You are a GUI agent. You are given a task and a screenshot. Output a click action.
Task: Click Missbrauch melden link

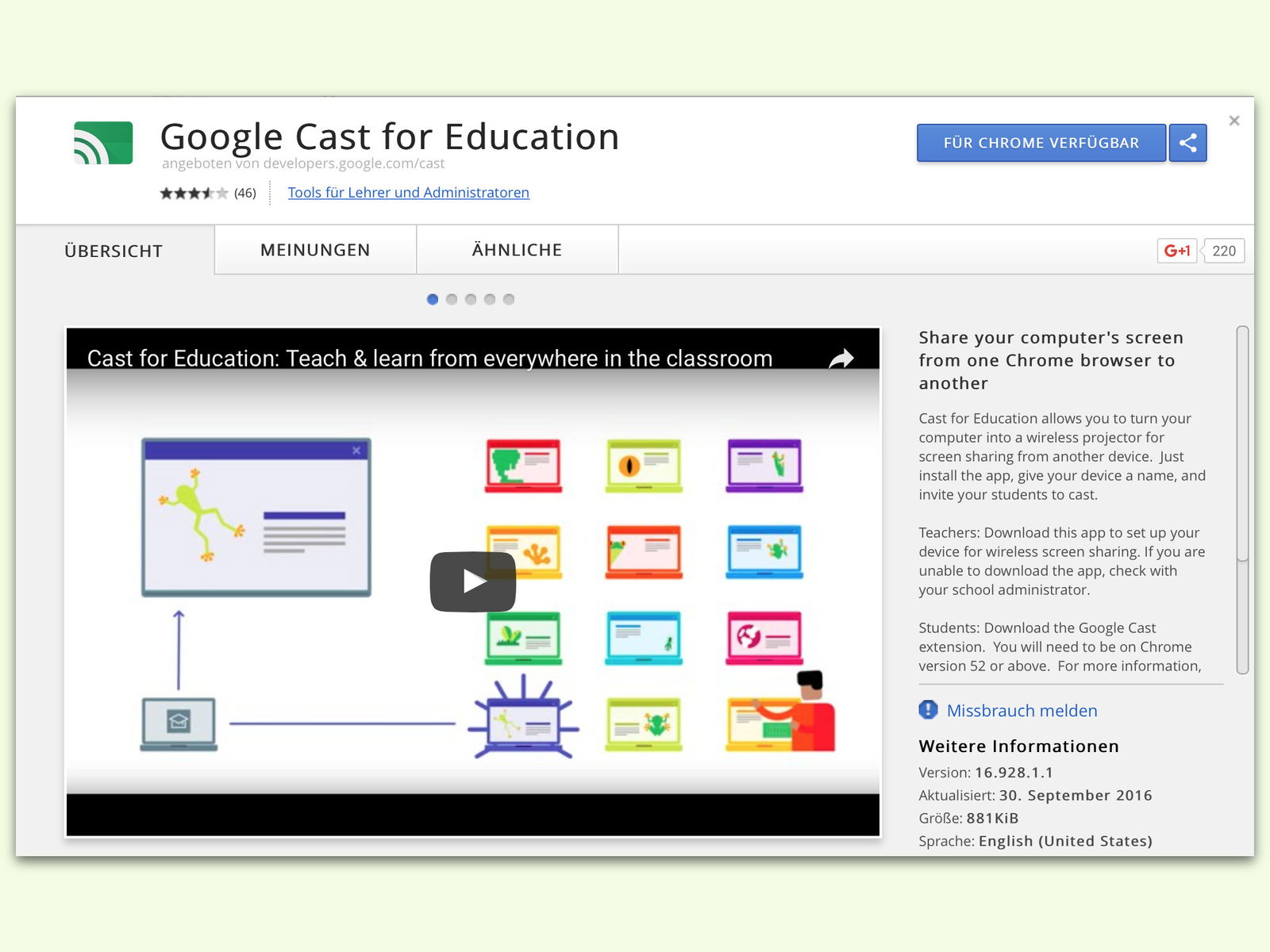1022,711
